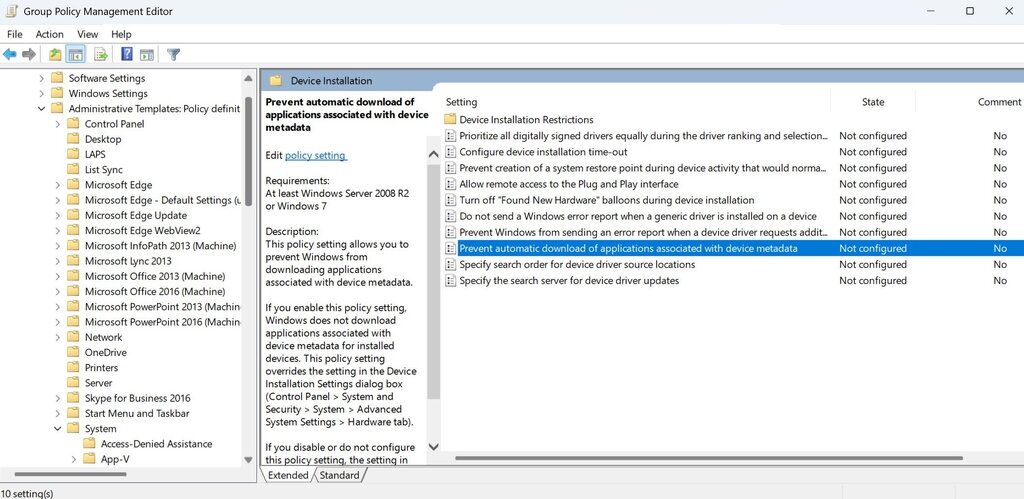Toggle Show/Hide Console Tree toolbar icon

(x=76, y=54)
